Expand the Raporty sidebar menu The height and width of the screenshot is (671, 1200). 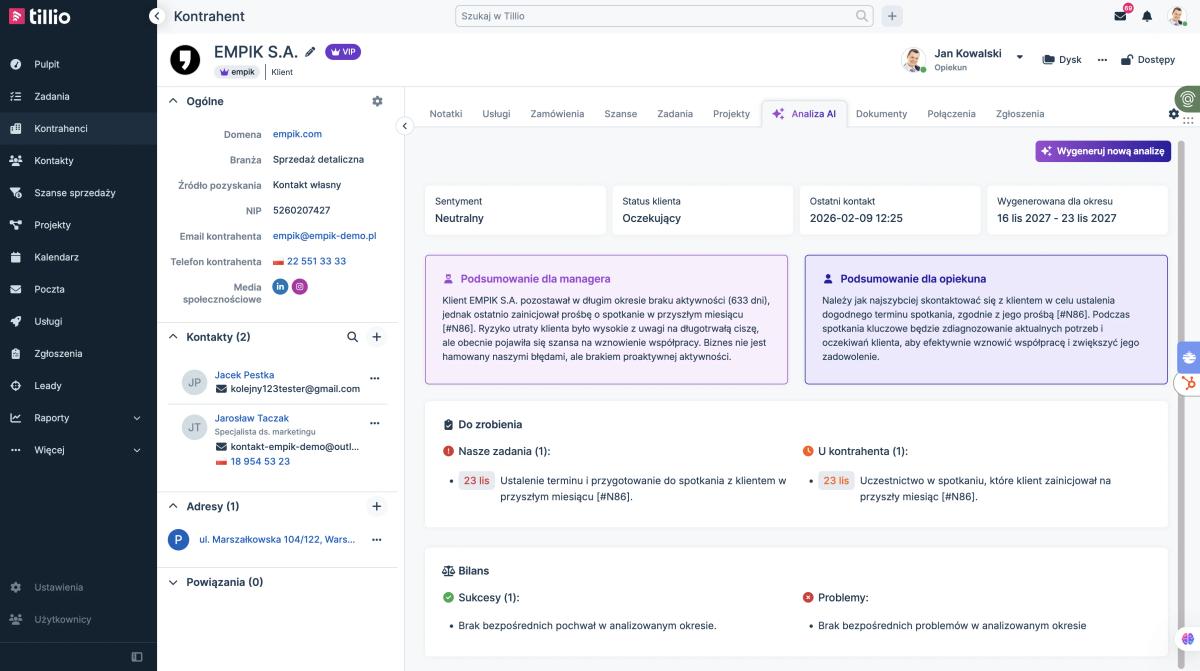click(78, 418)
